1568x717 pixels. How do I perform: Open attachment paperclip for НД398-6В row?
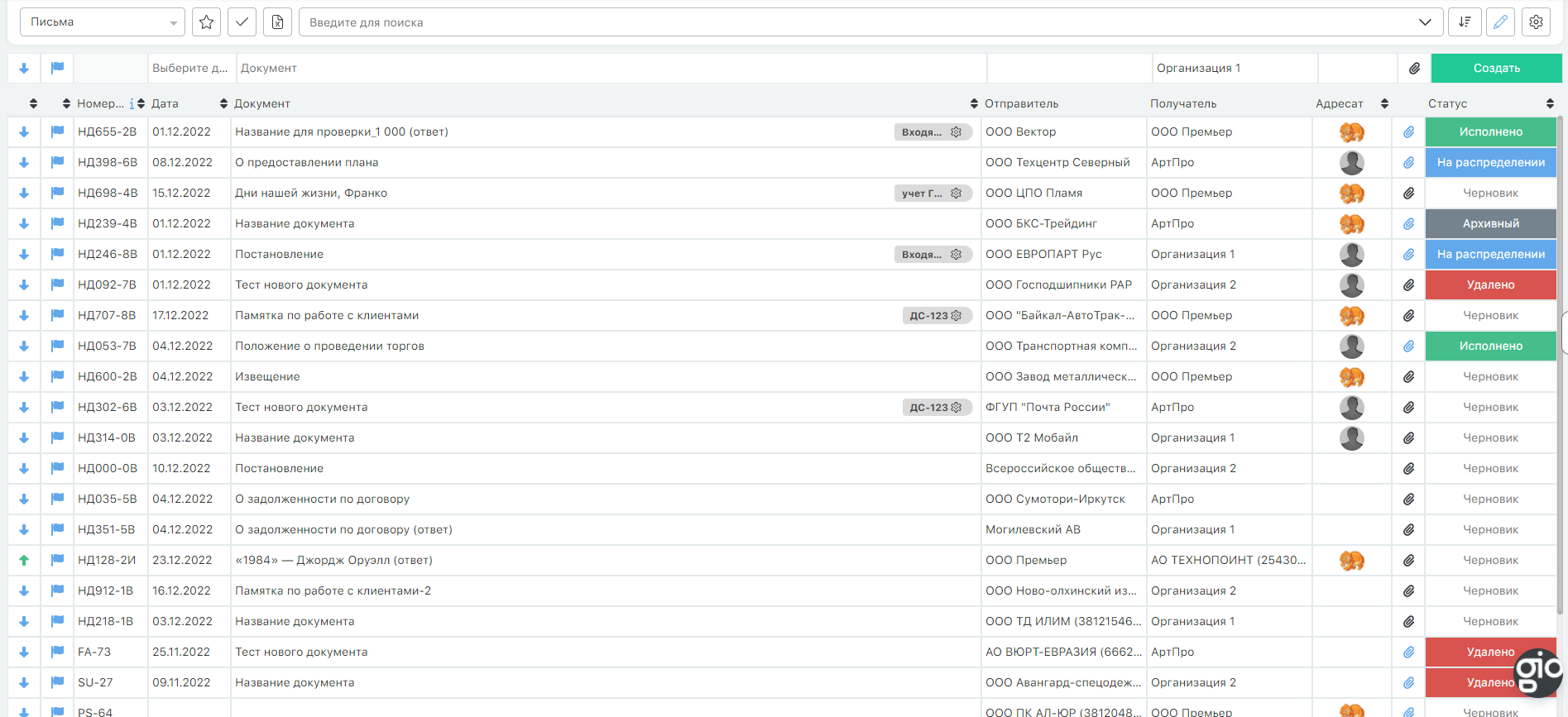click(1408, 163)
